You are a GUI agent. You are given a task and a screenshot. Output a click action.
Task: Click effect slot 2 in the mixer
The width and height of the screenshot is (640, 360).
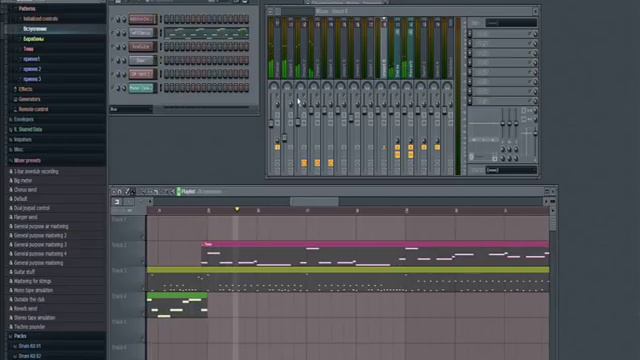(503, 43)
